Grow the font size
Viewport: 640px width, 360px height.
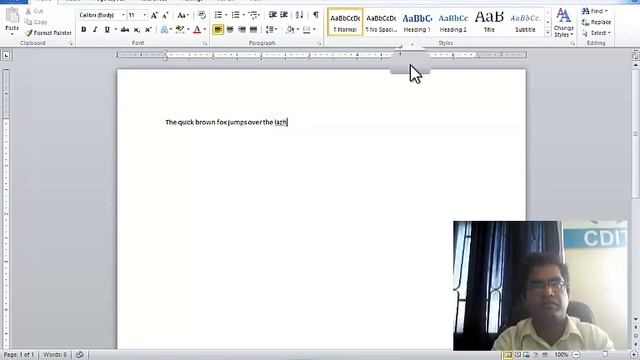coord(154,16)
